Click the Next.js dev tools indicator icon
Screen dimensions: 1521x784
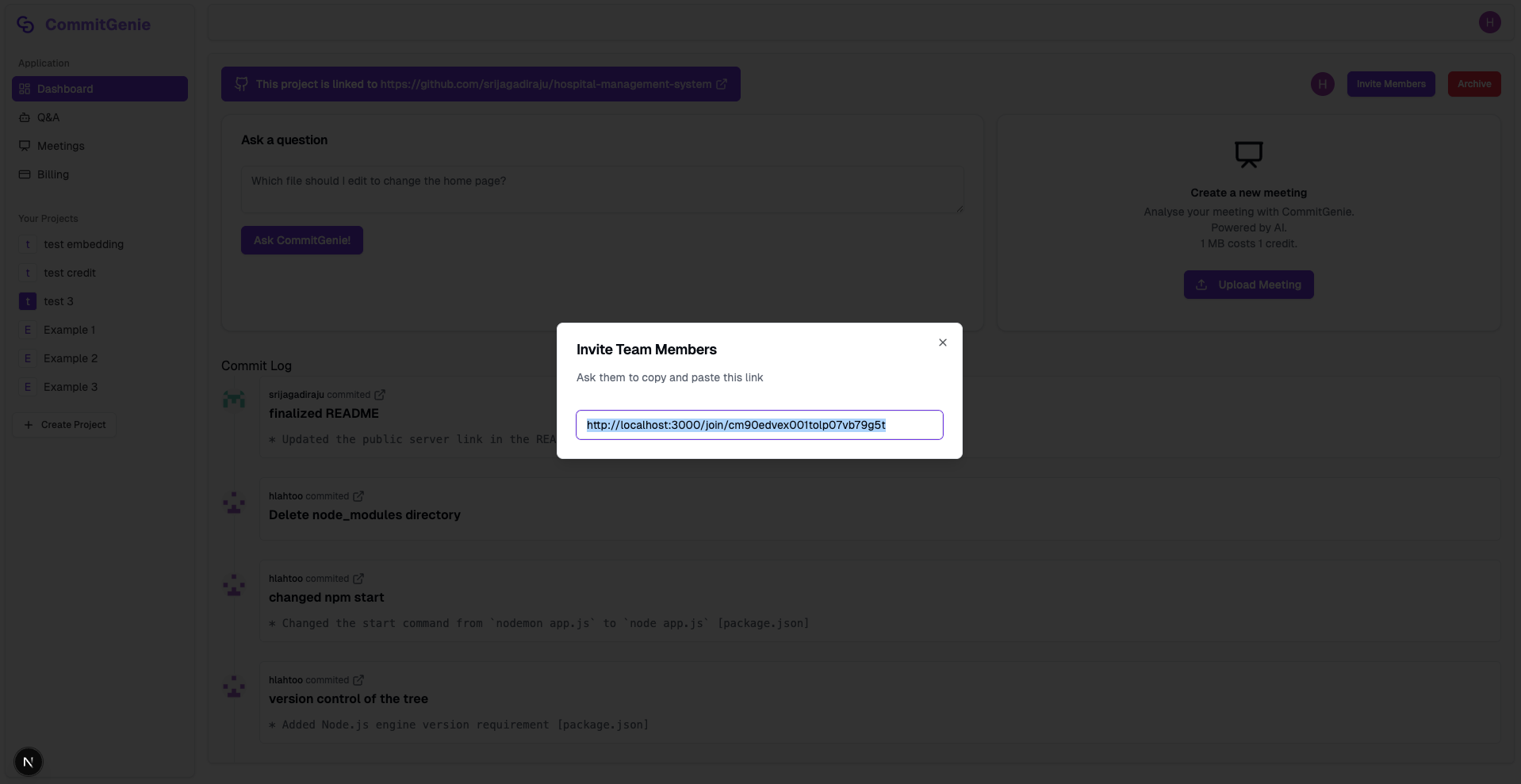coord(29,762)
